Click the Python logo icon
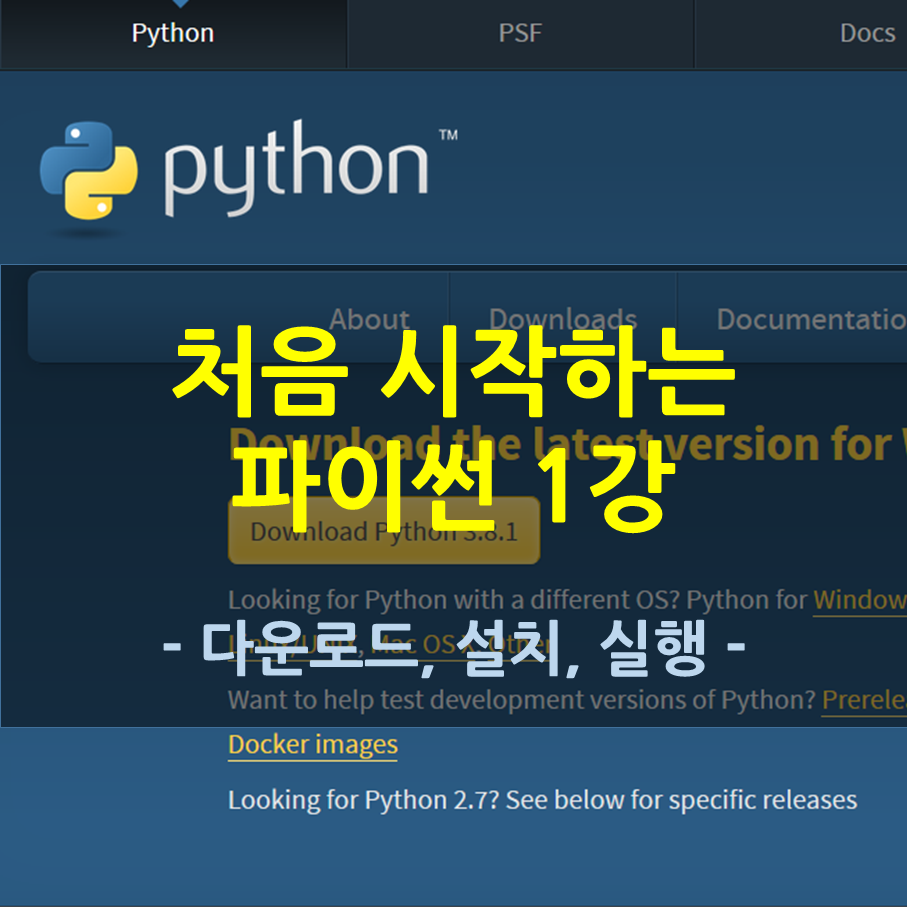This screenshot has width=907, height=907. coord(89,171)
